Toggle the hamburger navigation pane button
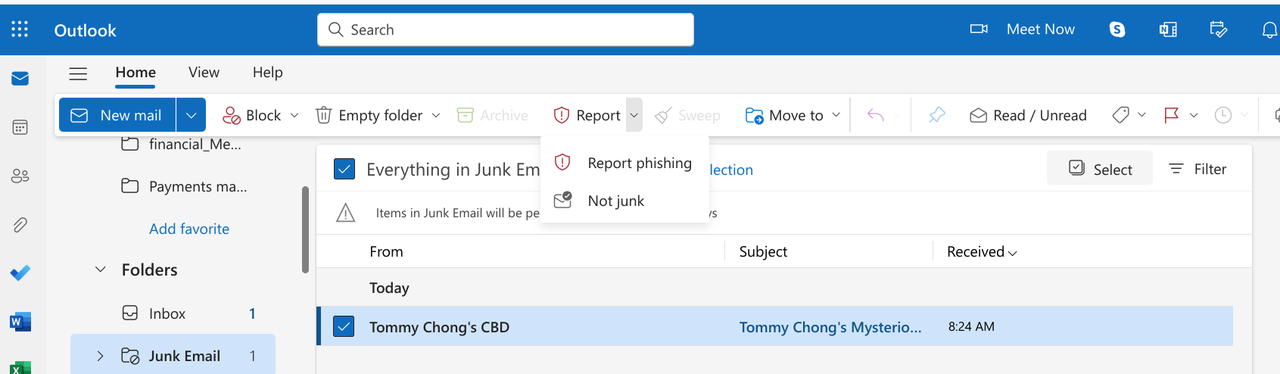The image size is (1280, 374). [78, 73]
